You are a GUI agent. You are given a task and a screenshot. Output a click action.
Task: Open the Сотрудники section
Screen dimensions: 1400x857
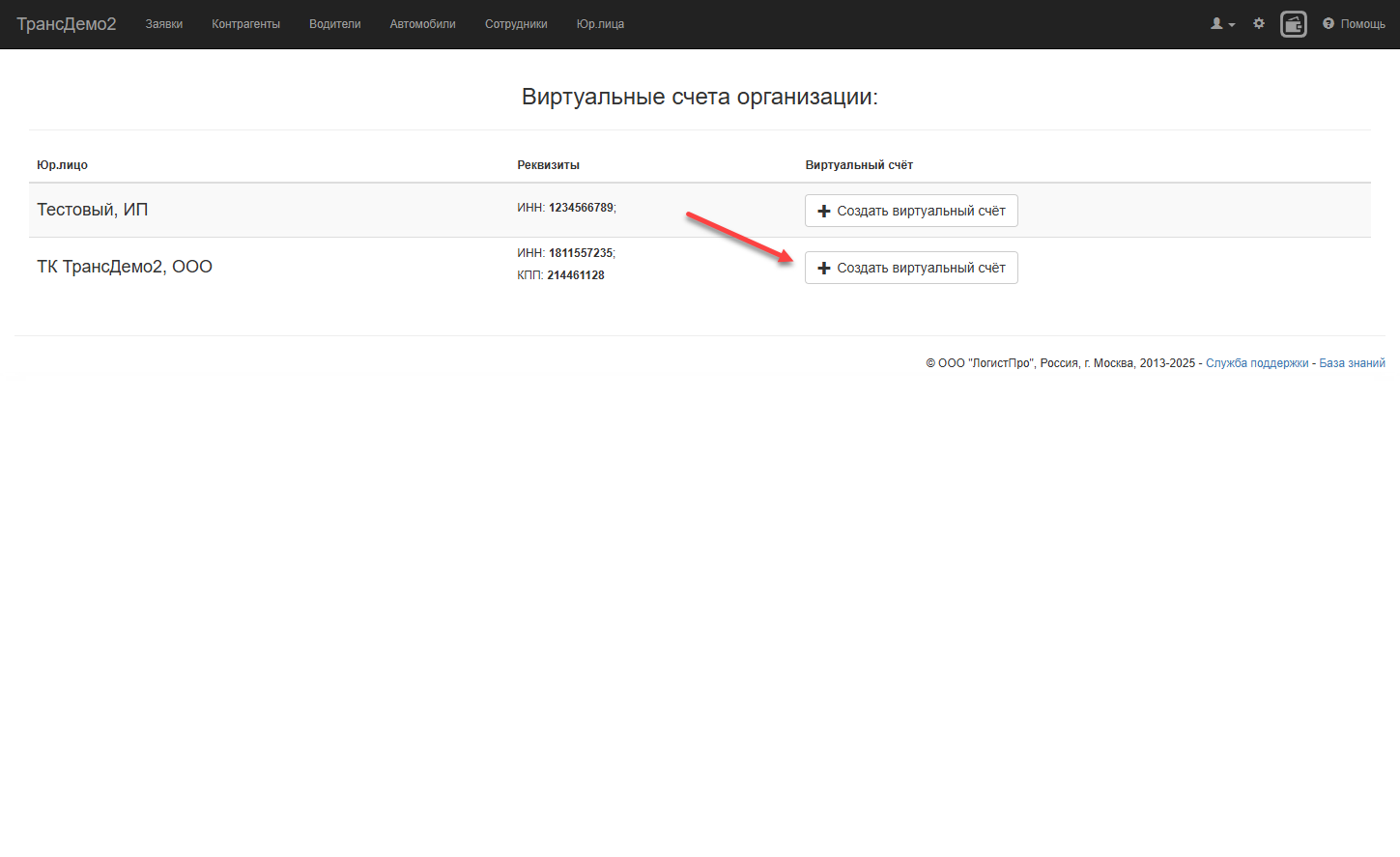tap(516, 24)
